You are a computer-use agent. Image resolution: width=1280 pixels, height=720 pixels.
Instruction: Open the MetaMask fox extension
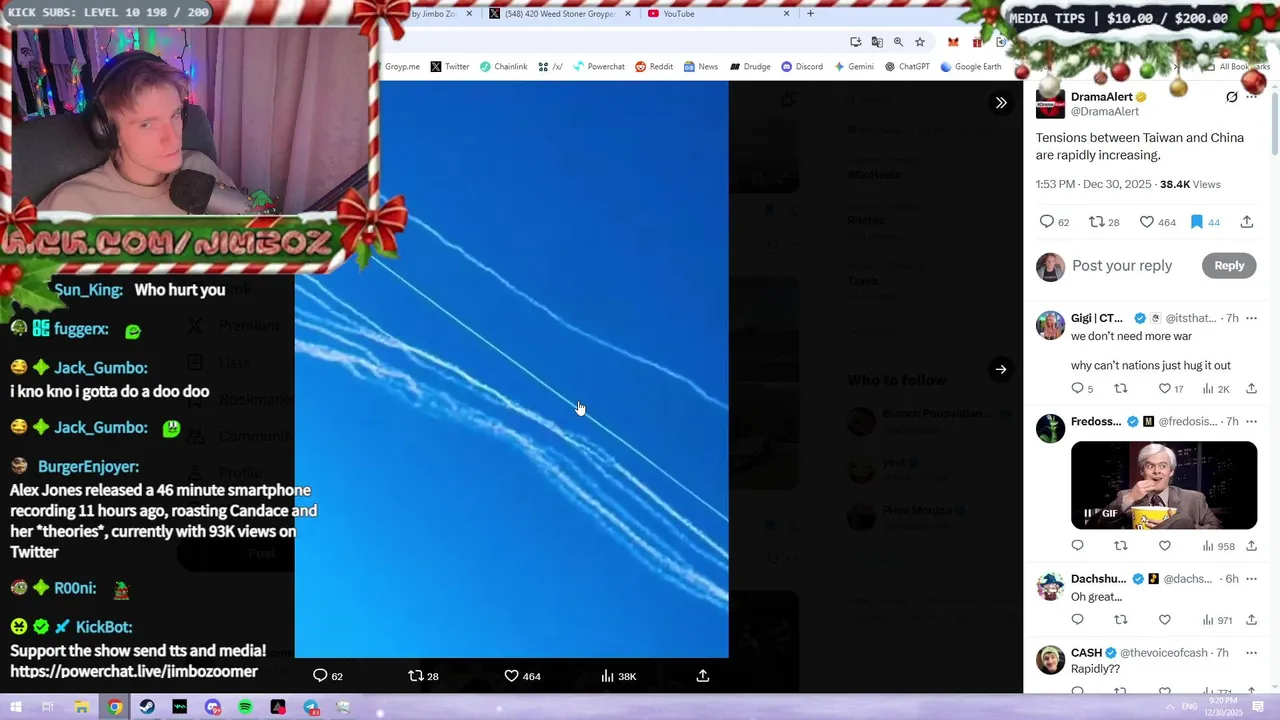[953, 42]
